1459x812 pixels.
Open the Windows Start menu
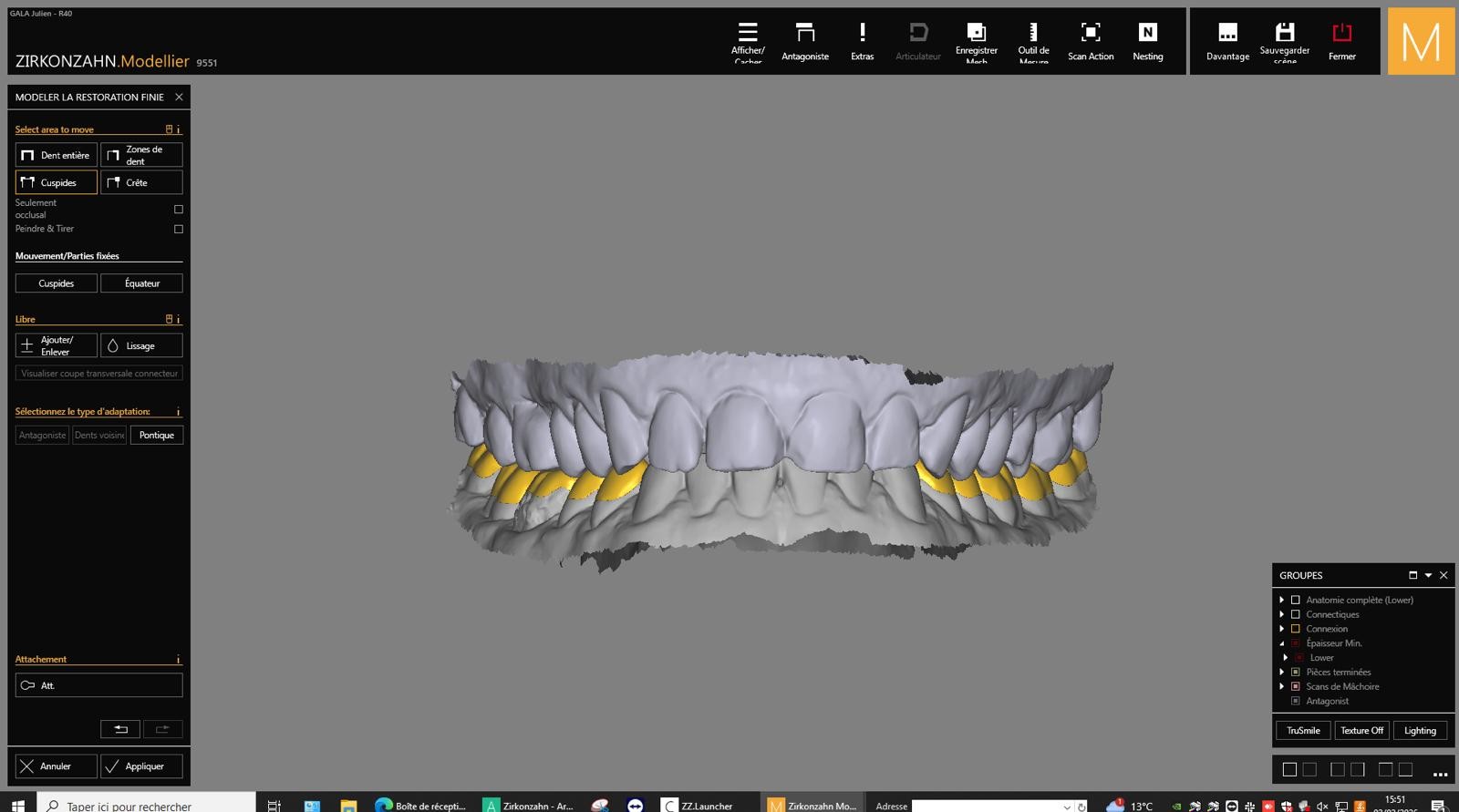click(18, 805)
